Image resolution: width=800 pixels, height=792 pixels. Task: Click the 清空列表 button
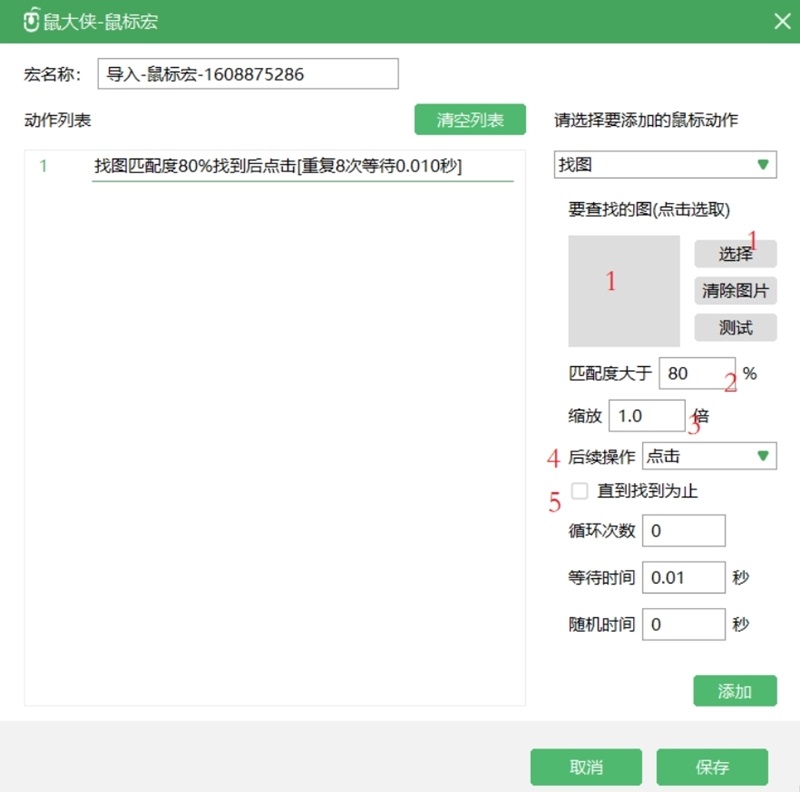coord(472,118)
